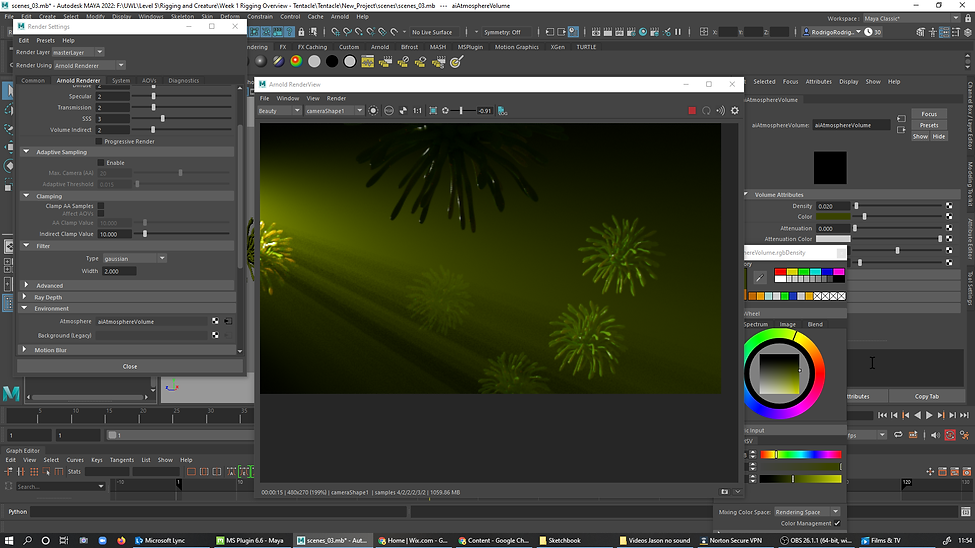Click the Atmosphere map checker button

[215, 322]
